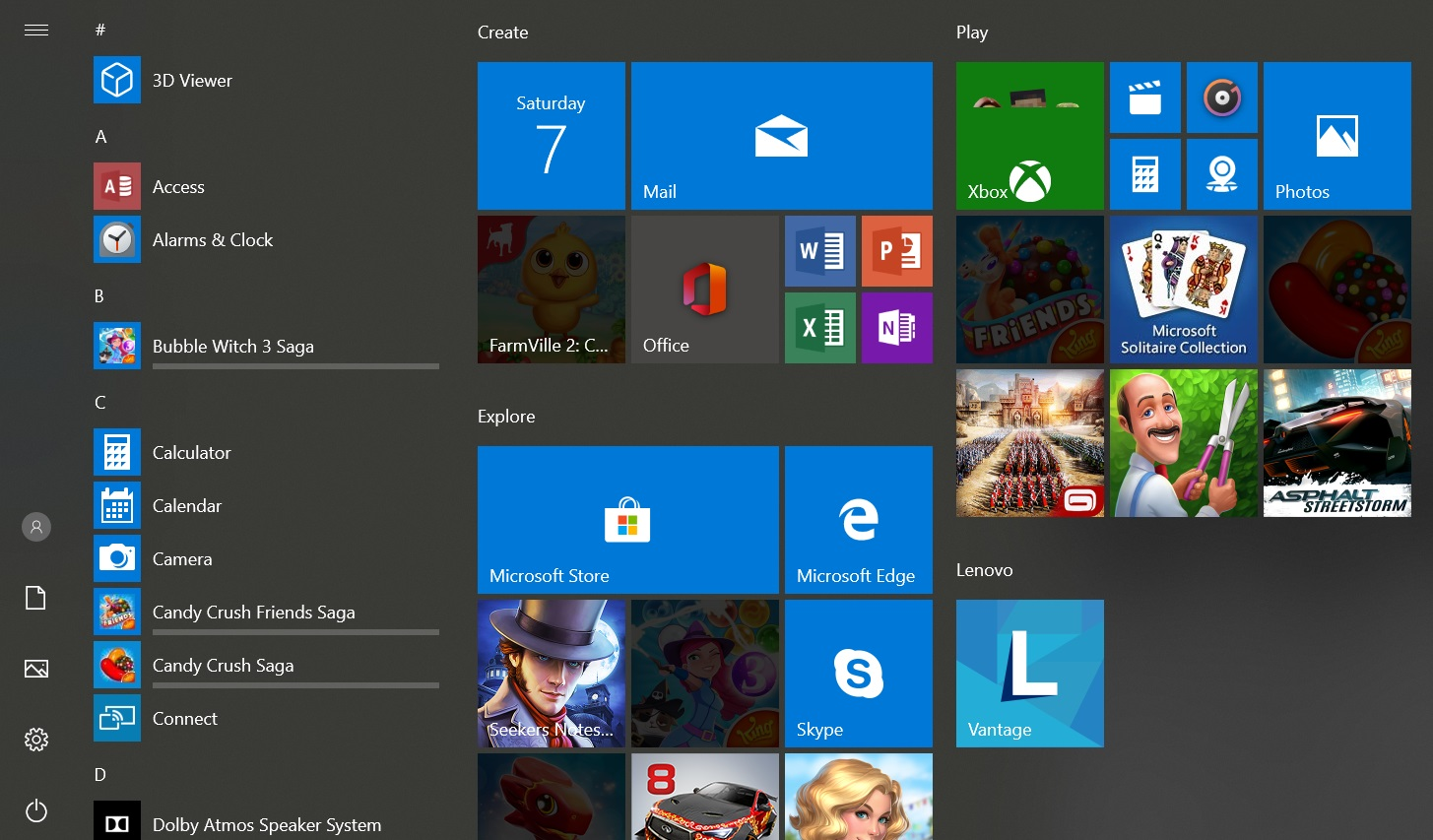The width and height of the screenshot is (1433, 840).
Task: Open the blonde woman game tile
Action: pos(859,797)
